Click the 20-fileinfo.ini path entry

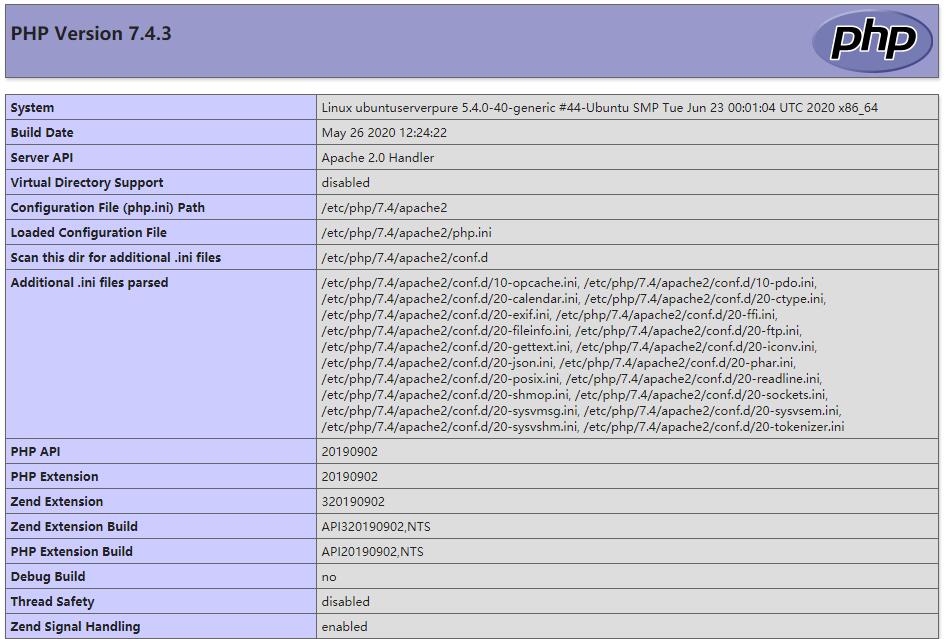click(446, 330)
